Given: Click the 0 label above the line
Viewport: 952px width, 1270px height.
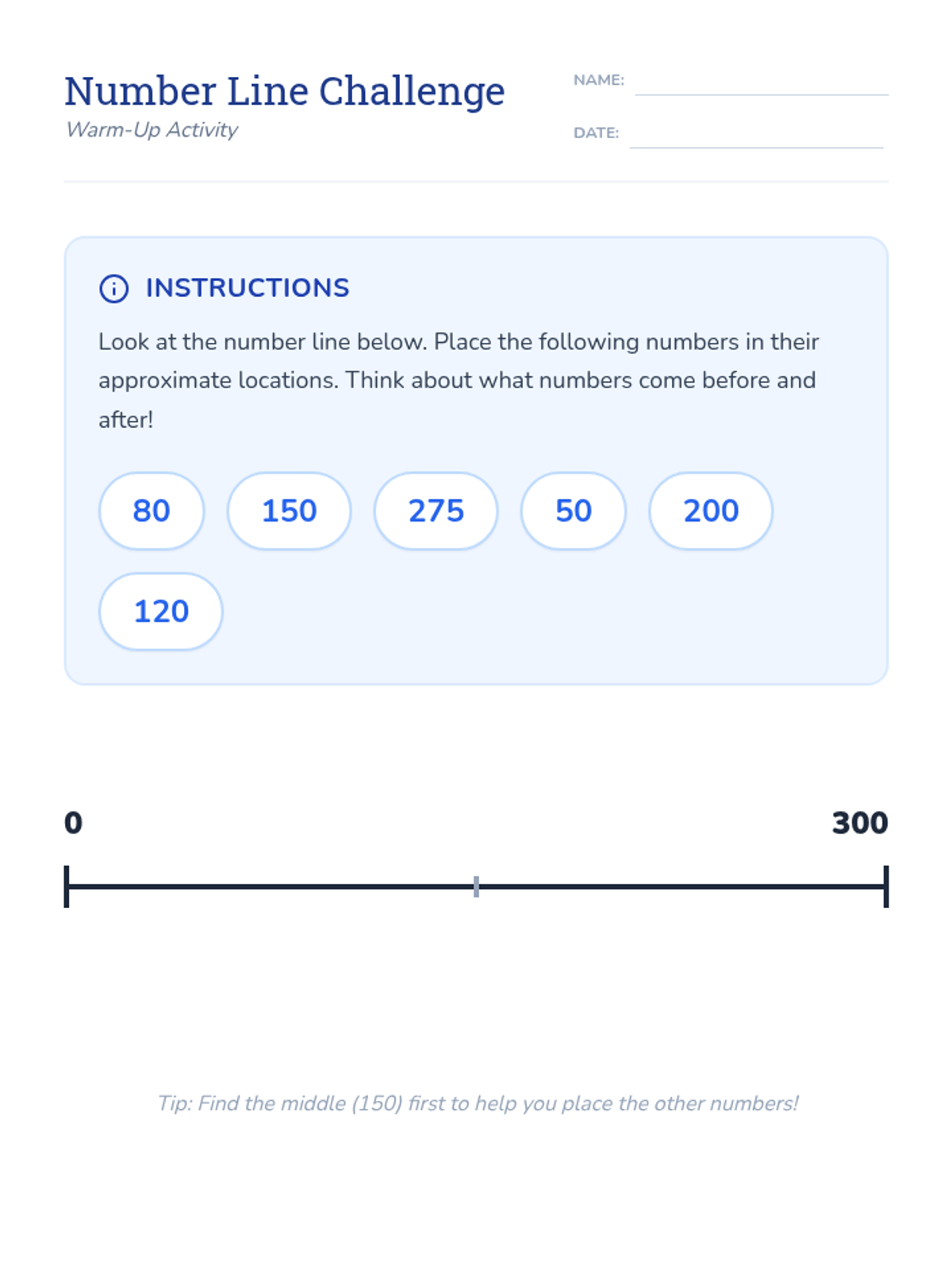Looking at the screenshot, I should coord(73,823).
